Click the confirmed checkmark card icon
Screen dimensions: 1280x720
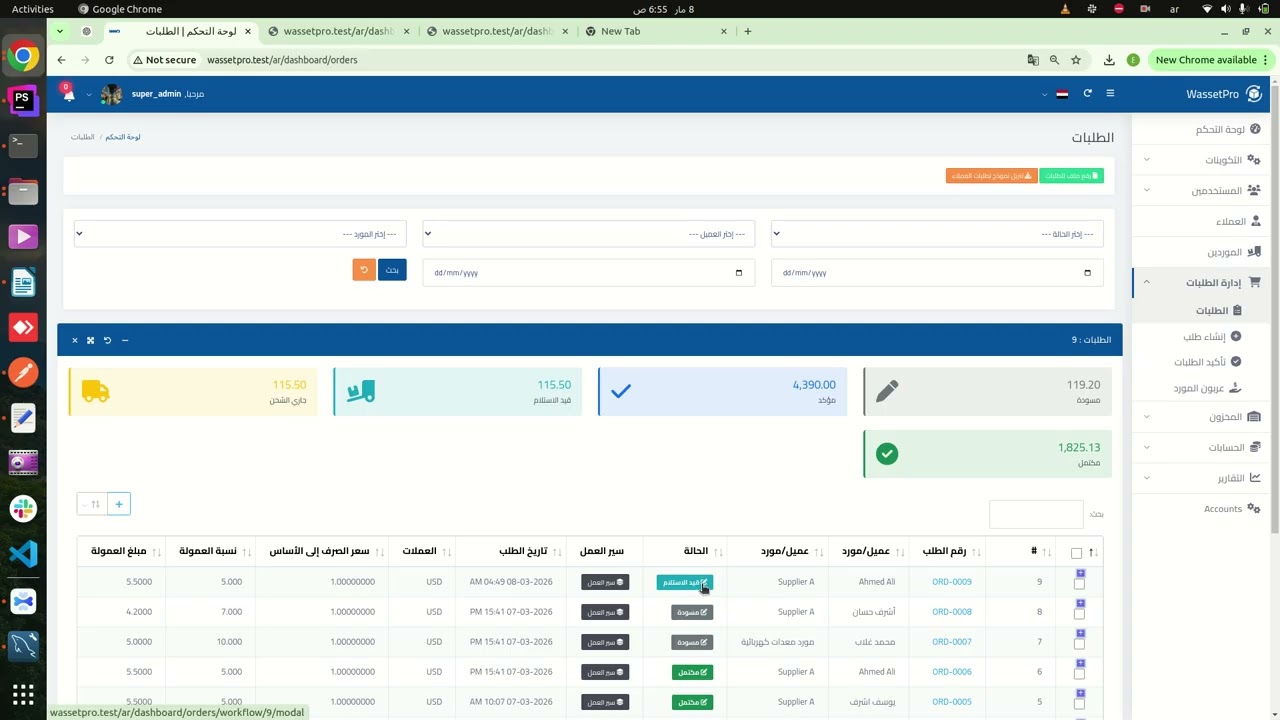coord(621,391)
